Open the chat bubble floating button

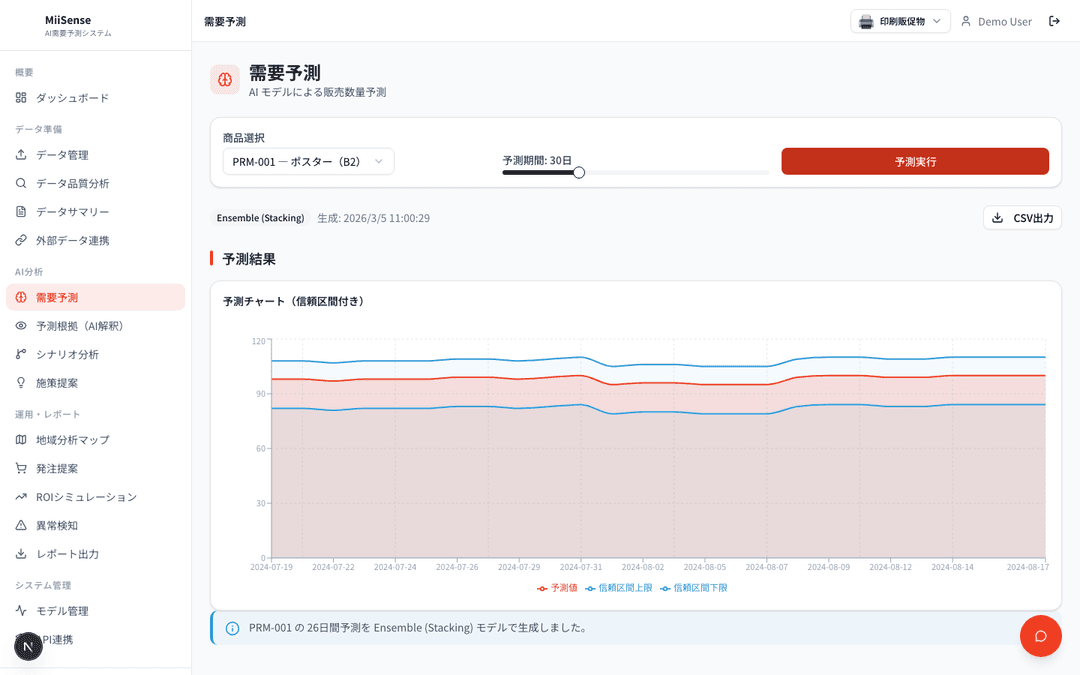point(1041,636)
